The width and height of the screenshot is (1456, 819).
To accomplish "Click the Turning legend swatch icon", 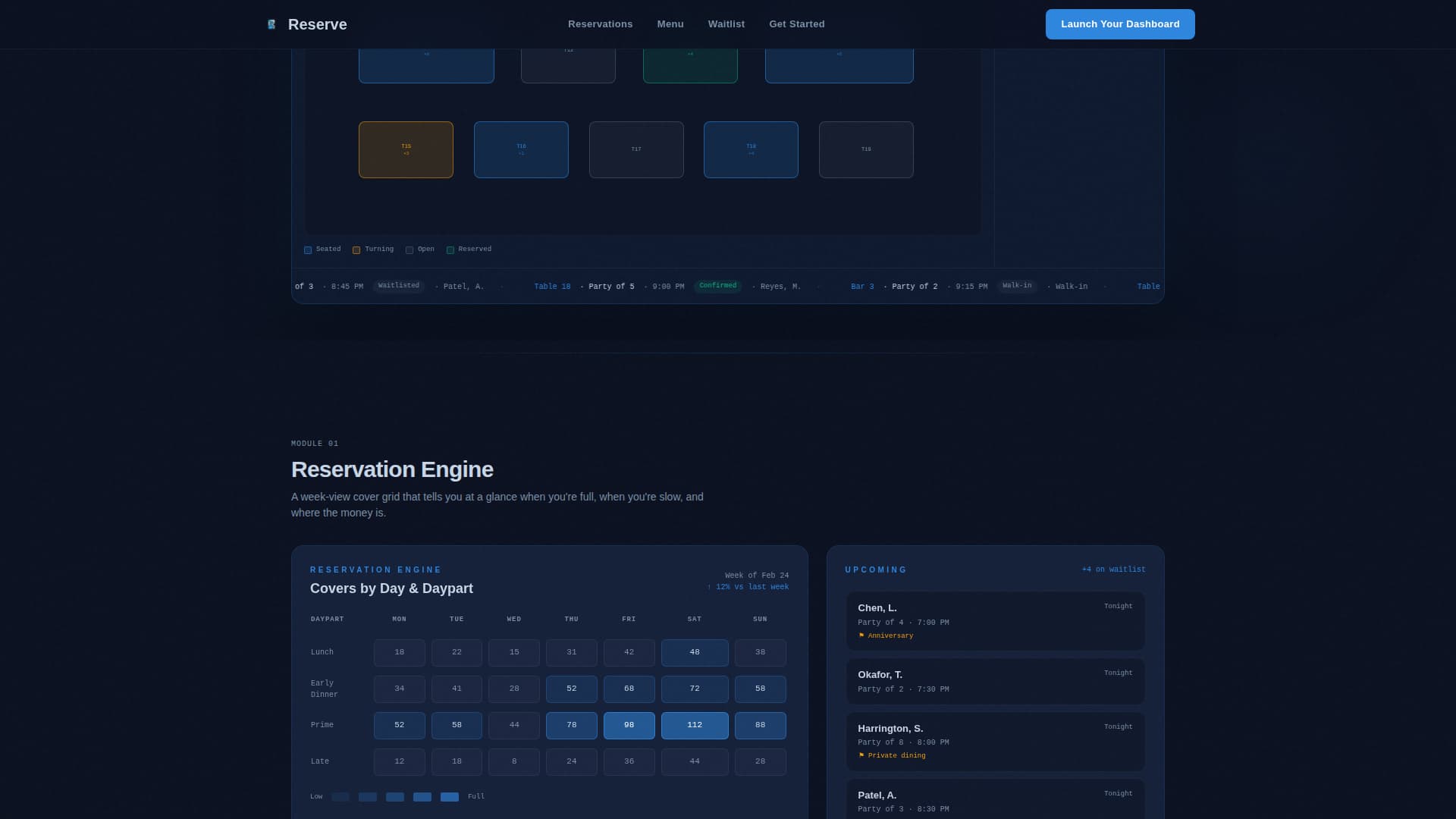I will [x=356, y=250].
